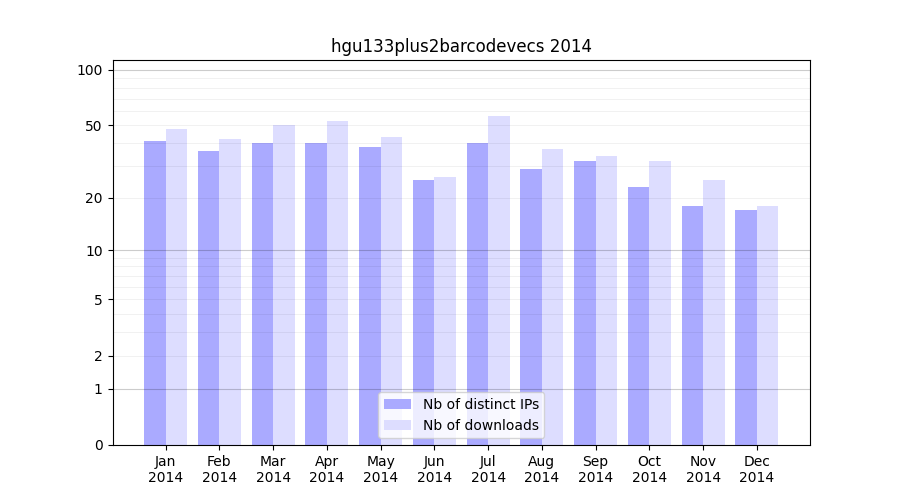Click the Aug 2014 x-axis label
Image resolution: width=900 pixels, height=500 pixels.
[542, 469]
